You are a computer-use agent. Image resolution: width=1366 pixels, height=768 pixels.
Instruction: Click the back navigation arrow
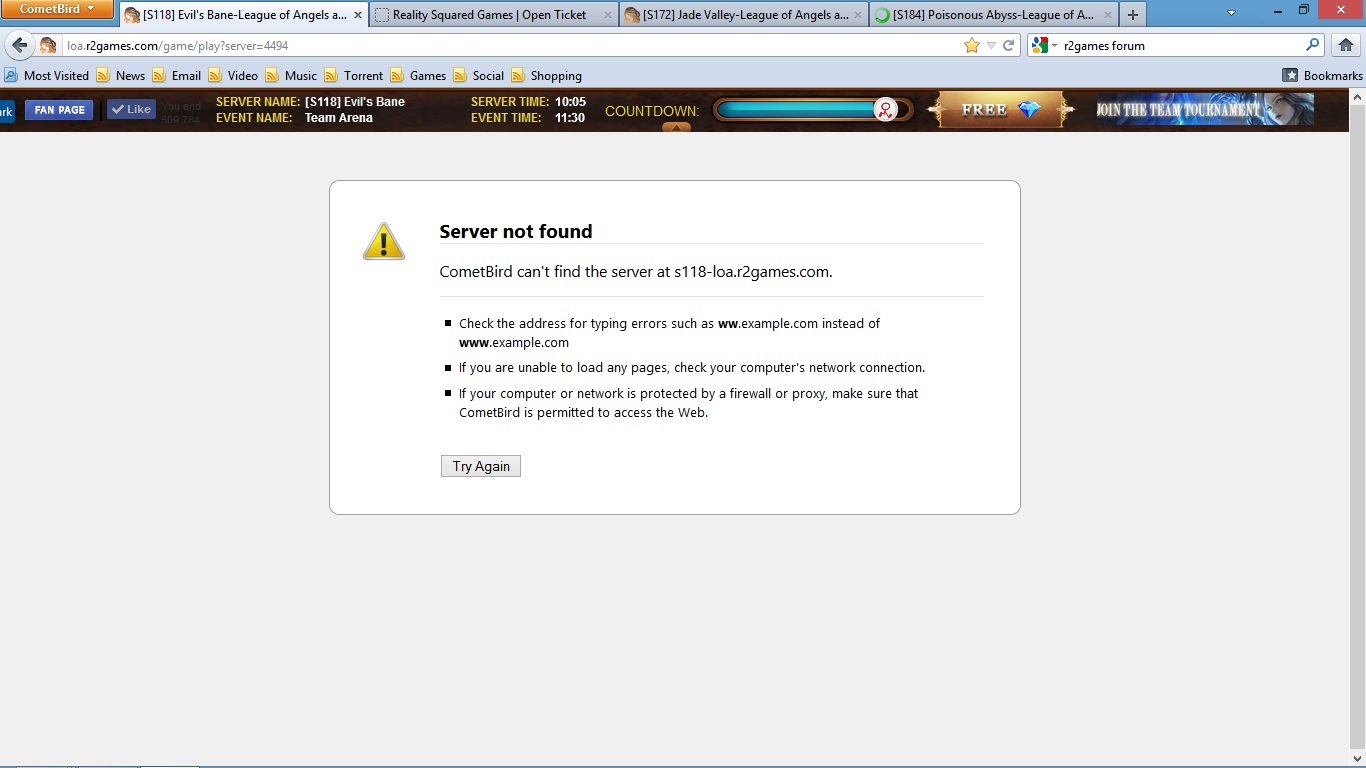click(20, 45)
